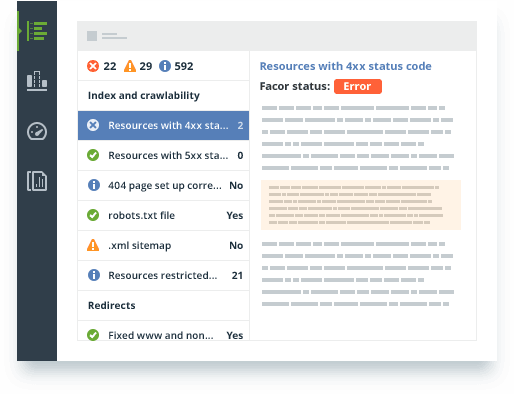
Task: Open the reports document sidebar icon
Action: coord(37,181)
